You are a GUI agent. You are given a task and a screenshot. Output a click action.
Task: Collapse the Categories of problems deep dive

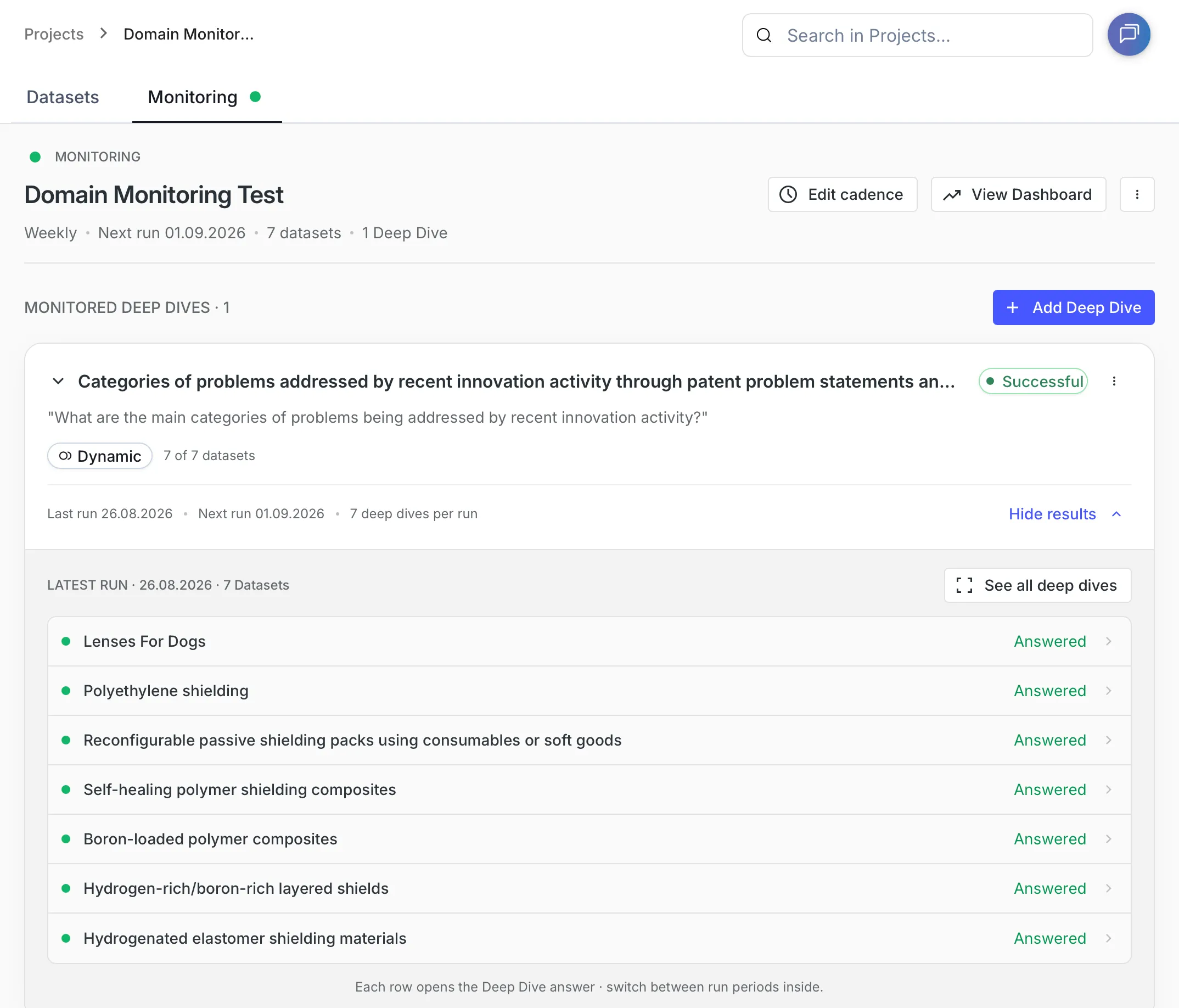[x=58, y=381]
